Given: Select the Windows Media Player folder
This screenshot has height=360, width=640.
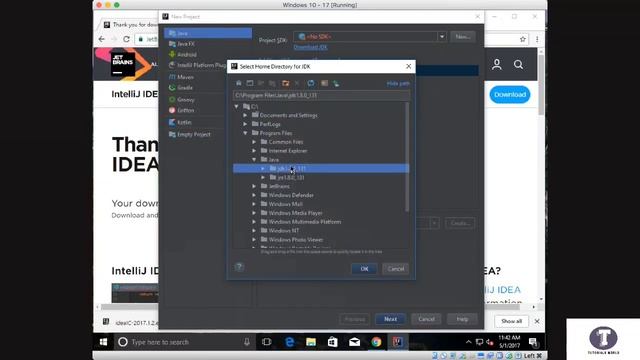Looking at the screenshot, I should pos(296,213).
